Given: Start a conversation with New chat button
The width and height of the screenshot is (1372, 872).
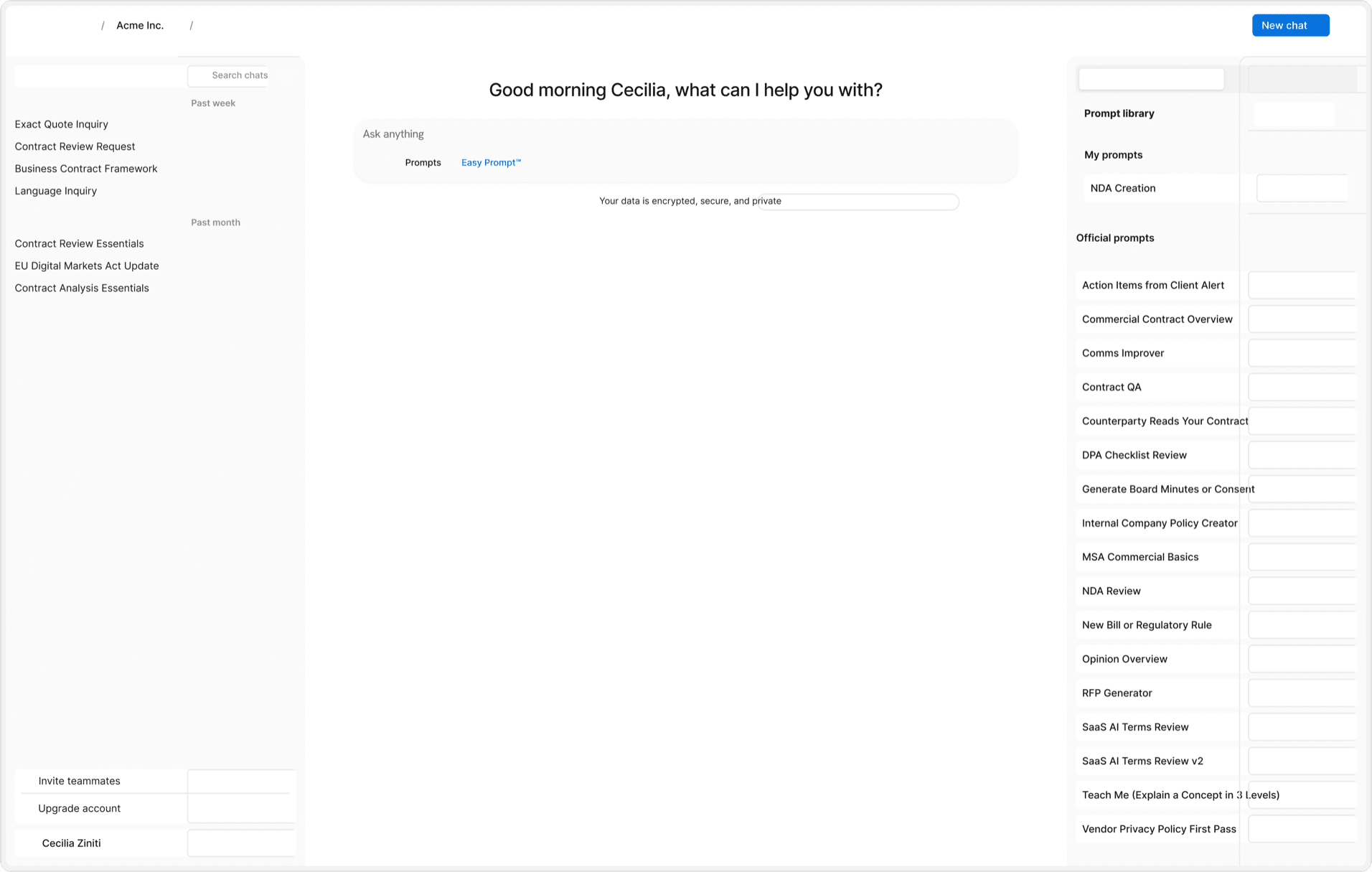Looking at the screenshot, I should click(x=1290, y=25).
